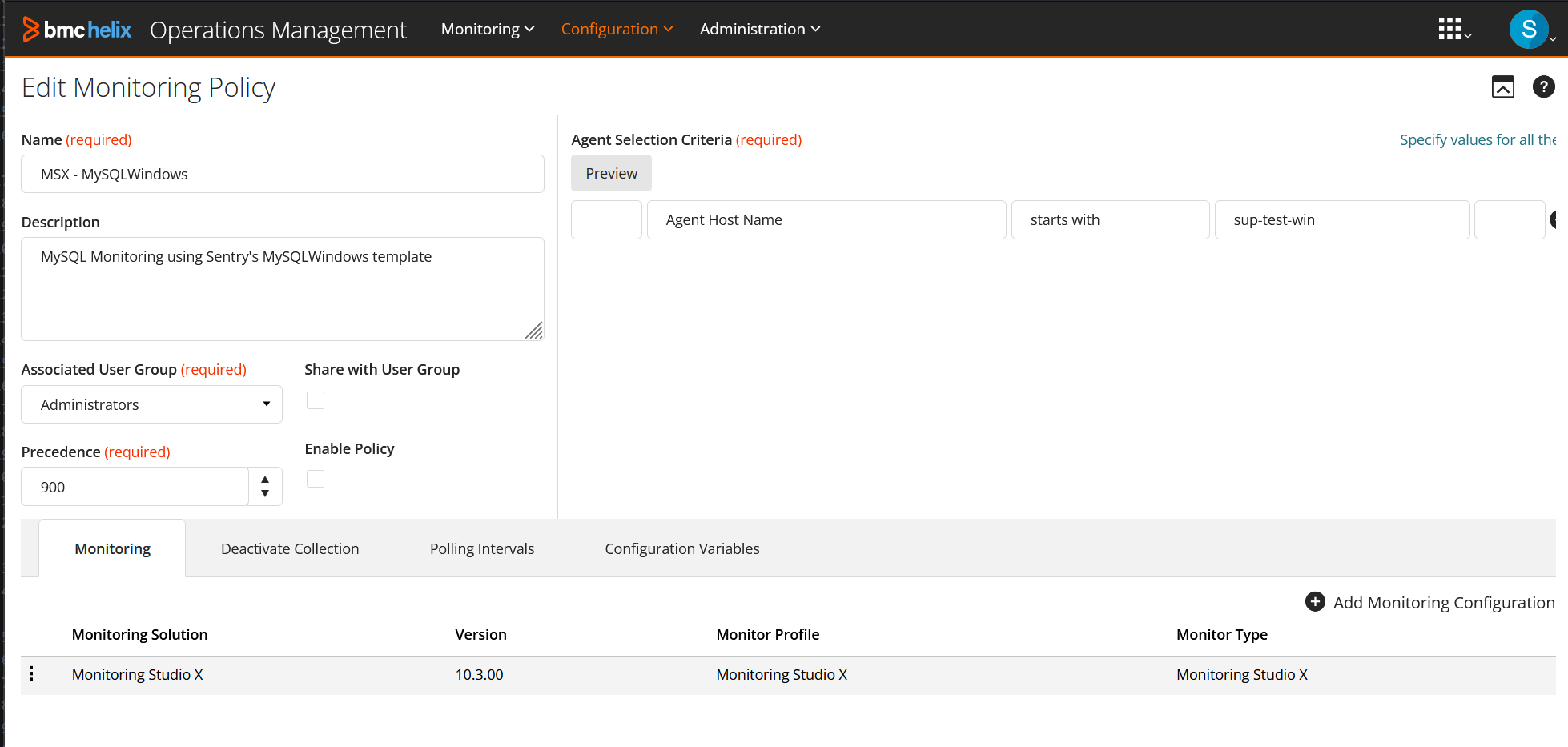Open the kebab menu on Monitoring Studio X row

(x=31, y=674)
